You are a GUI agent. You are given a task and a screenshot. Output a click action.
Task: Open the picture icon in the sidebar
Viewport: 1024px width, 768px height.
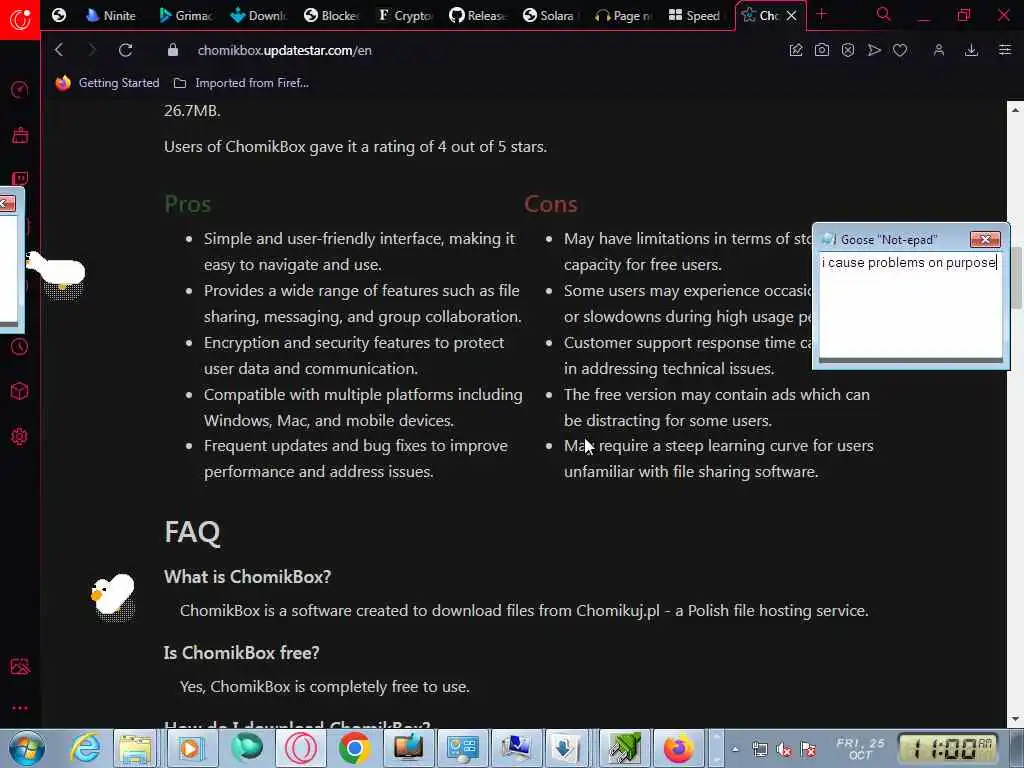click(20, 666)
